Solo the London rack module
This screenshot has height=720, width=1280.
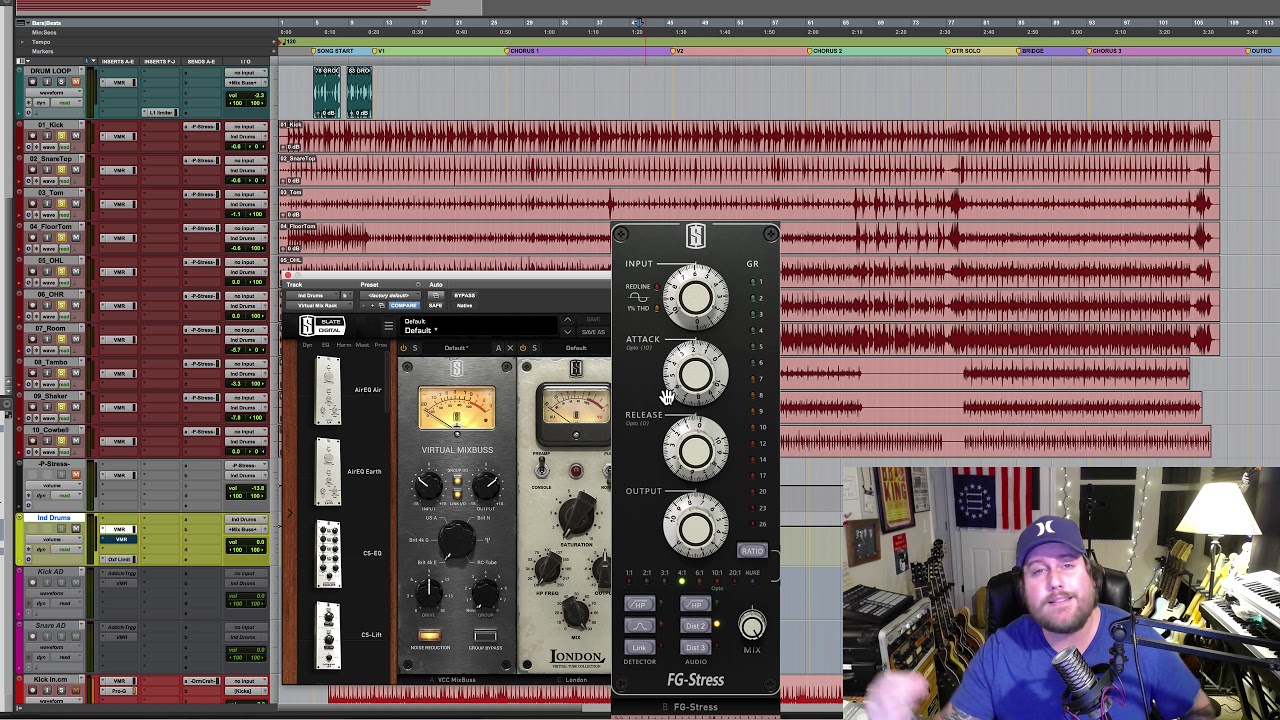pos(534,348)
